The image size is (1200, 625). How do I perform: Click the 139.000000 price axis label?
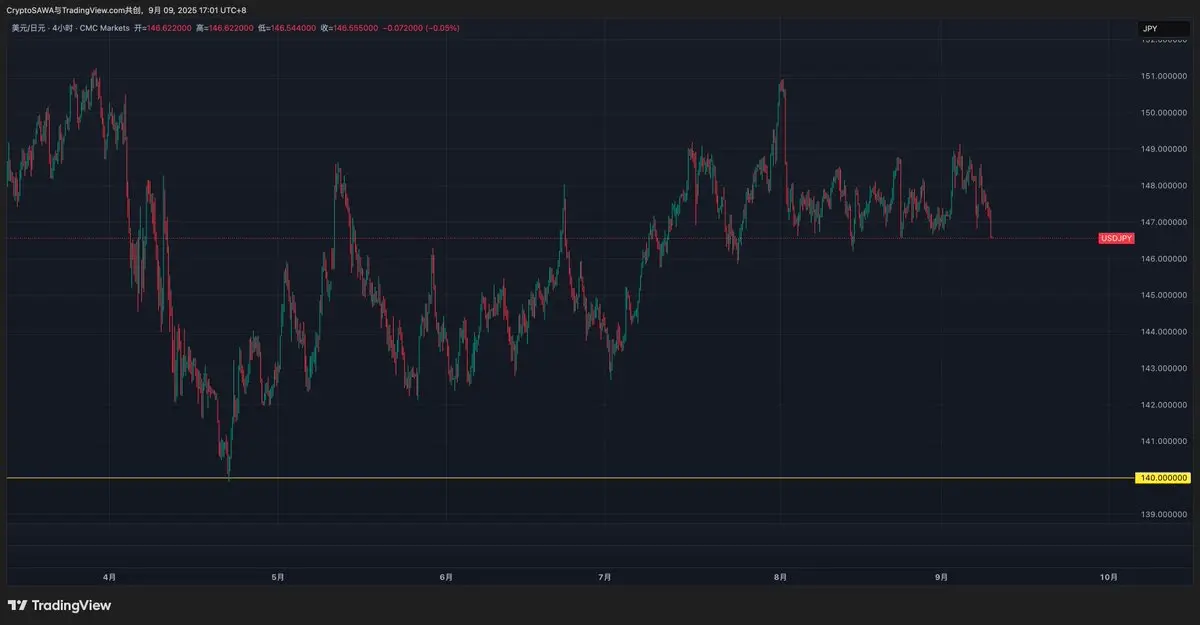tap(1164, 514)
